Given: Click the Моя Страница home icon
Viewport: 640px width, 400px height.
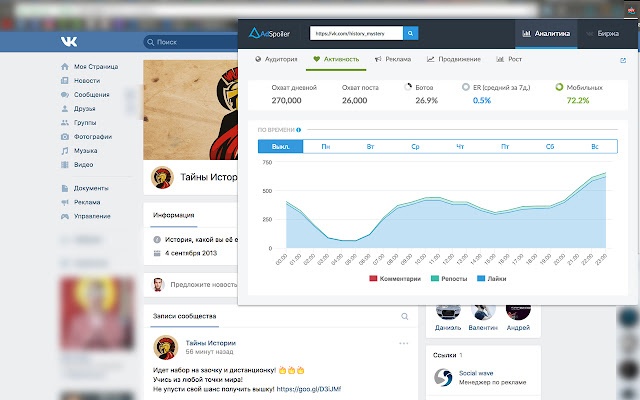Looking at the screenshot, I should [63, 67].
